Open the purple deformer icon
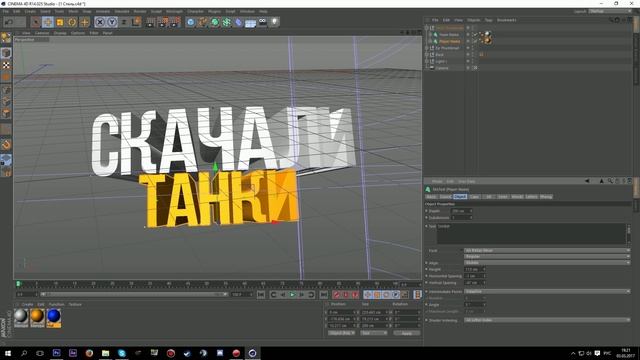This screenshot has height=360, width=640. pos(239,22)
